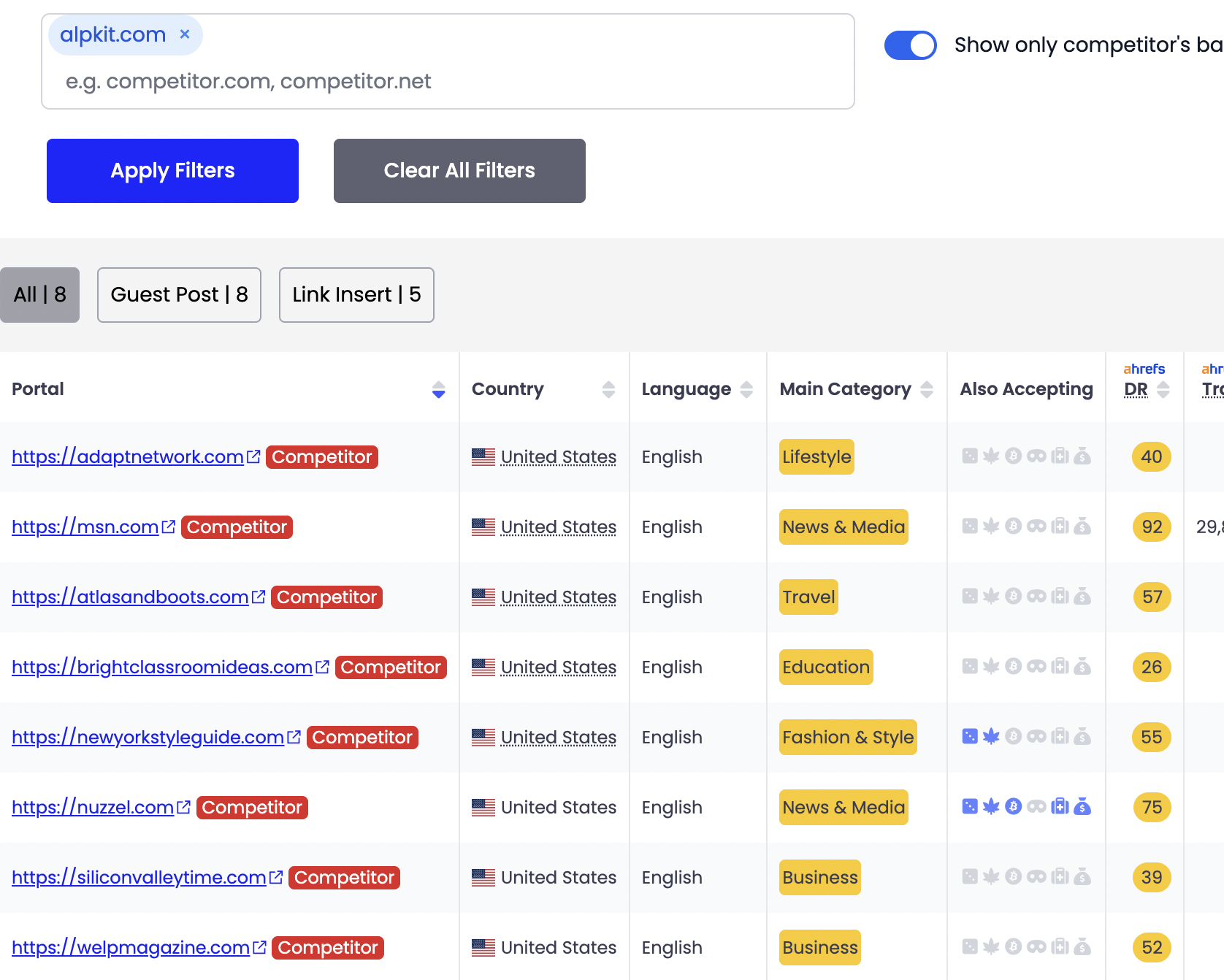Sort table by Country column arrows

(x=608, y=390)
